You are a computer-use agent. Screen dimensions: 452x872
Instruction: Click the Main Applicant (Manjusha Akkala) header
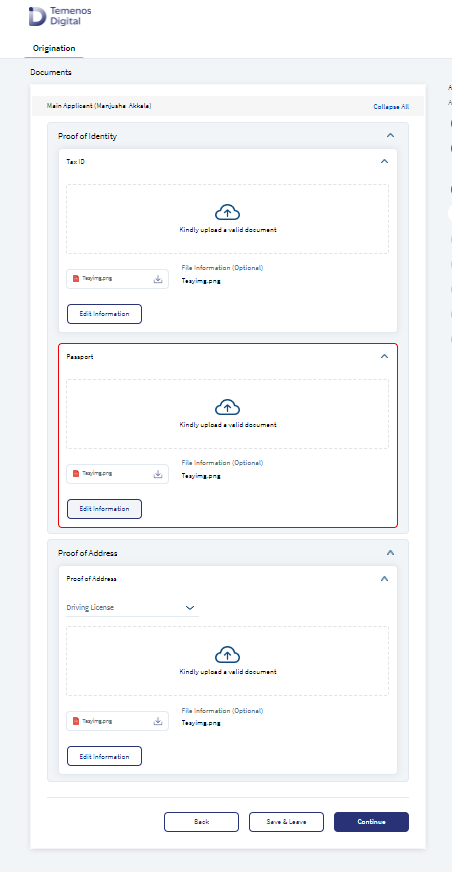point(99,106)
